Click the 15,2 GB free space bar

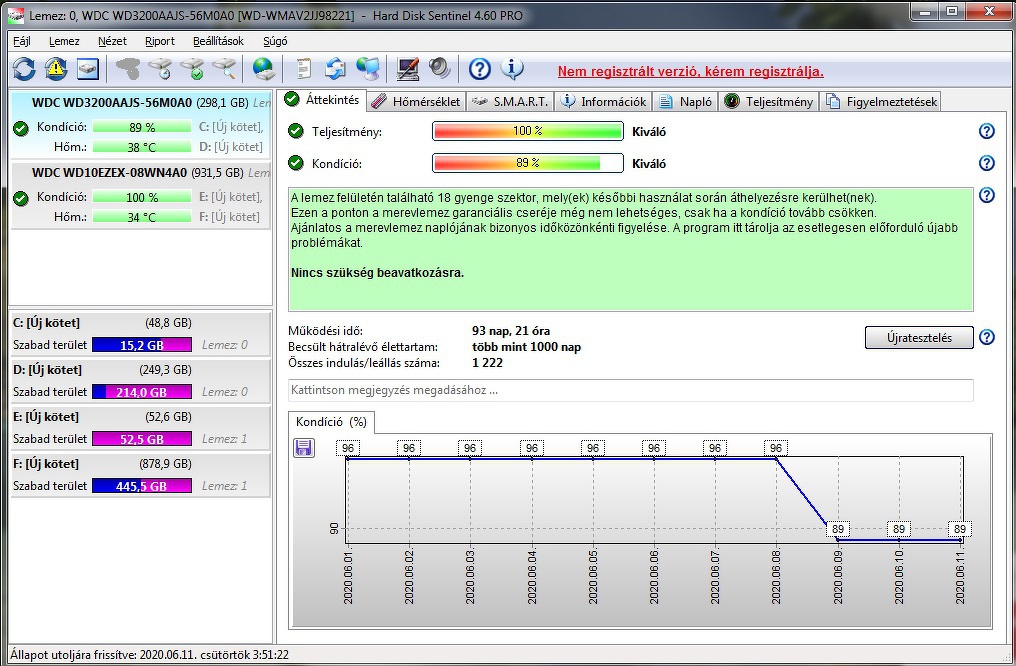(x=142, y=345)
